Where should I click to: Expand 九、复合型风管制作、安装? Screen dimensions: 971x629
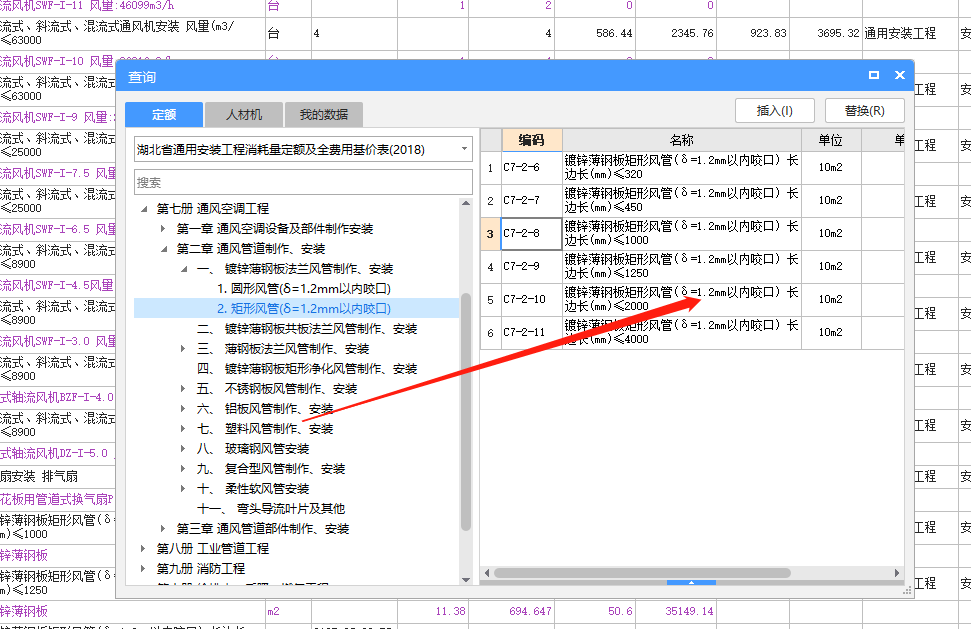click(x=183, y=469)
